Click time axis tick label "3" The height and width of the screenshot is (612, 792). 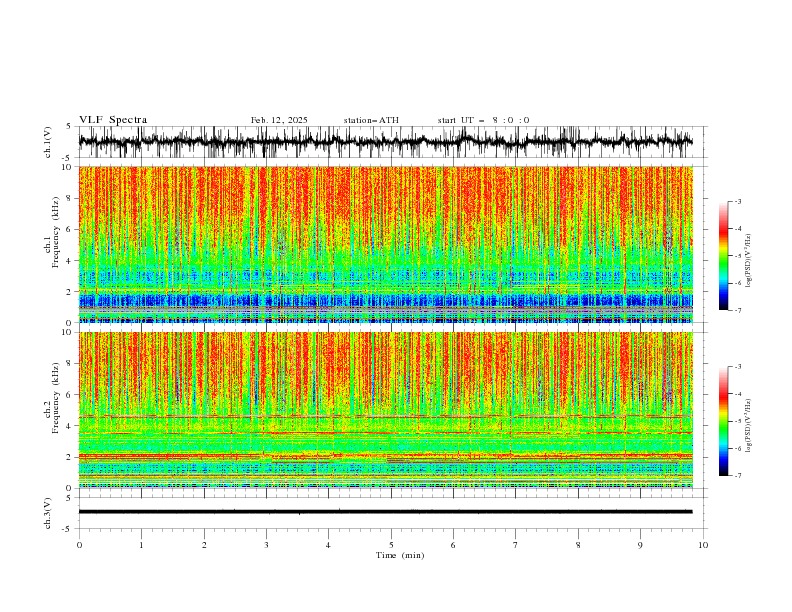pyautogui.click(x=266, y=545)
